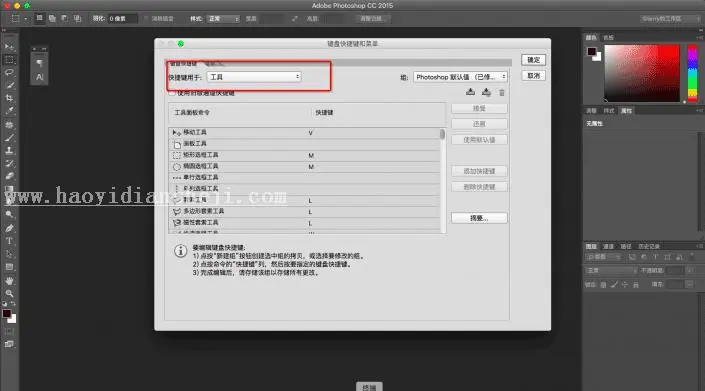Select the Rectangular Marquee tool in the toolbar

coord(9,59)
